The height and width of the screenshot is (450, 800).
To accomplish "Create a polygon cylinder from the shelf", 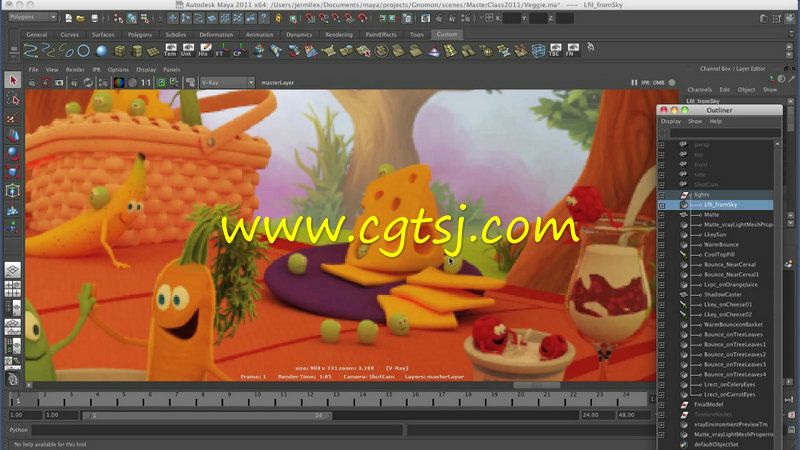I will point(137,51).
